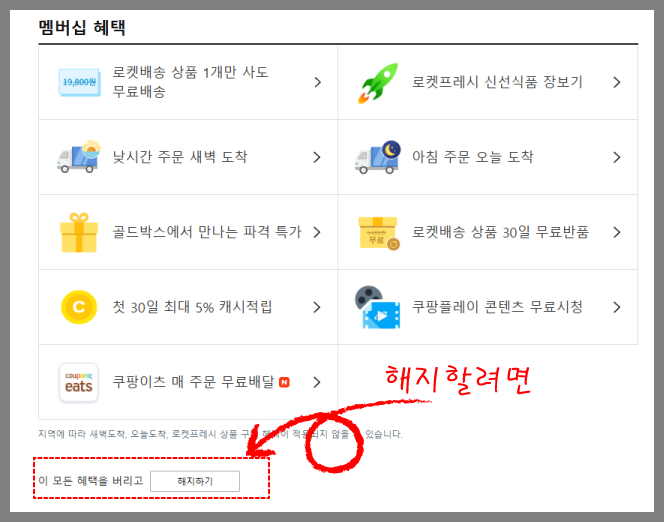Open 로켓배송 상품 30일 무료반품 text

[500, 232]
